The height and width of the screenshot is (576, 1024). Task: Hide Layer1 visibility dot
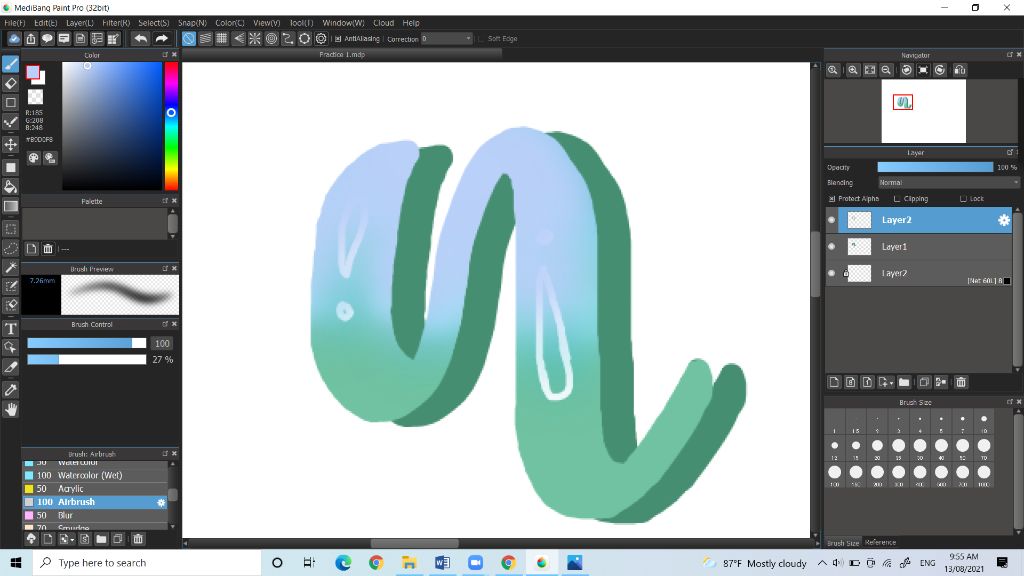coord(831,247)
